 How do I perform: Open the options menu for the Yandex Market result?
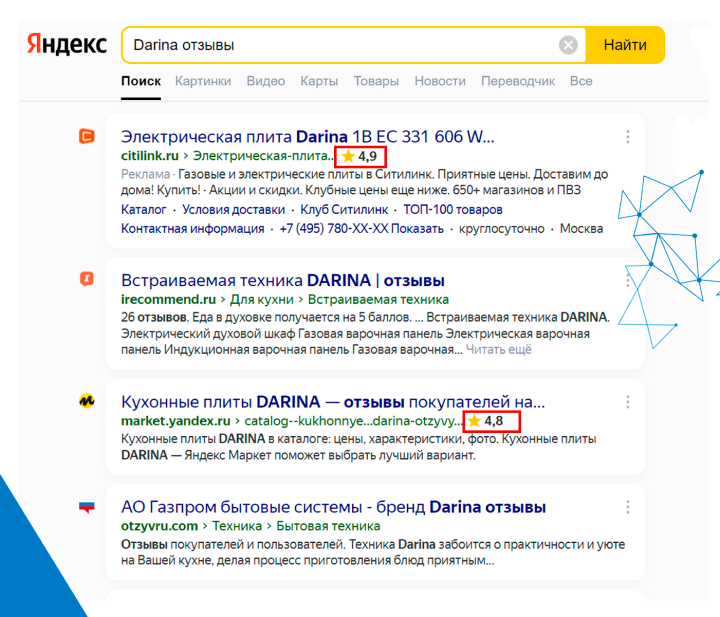click(x=627, y=402)
